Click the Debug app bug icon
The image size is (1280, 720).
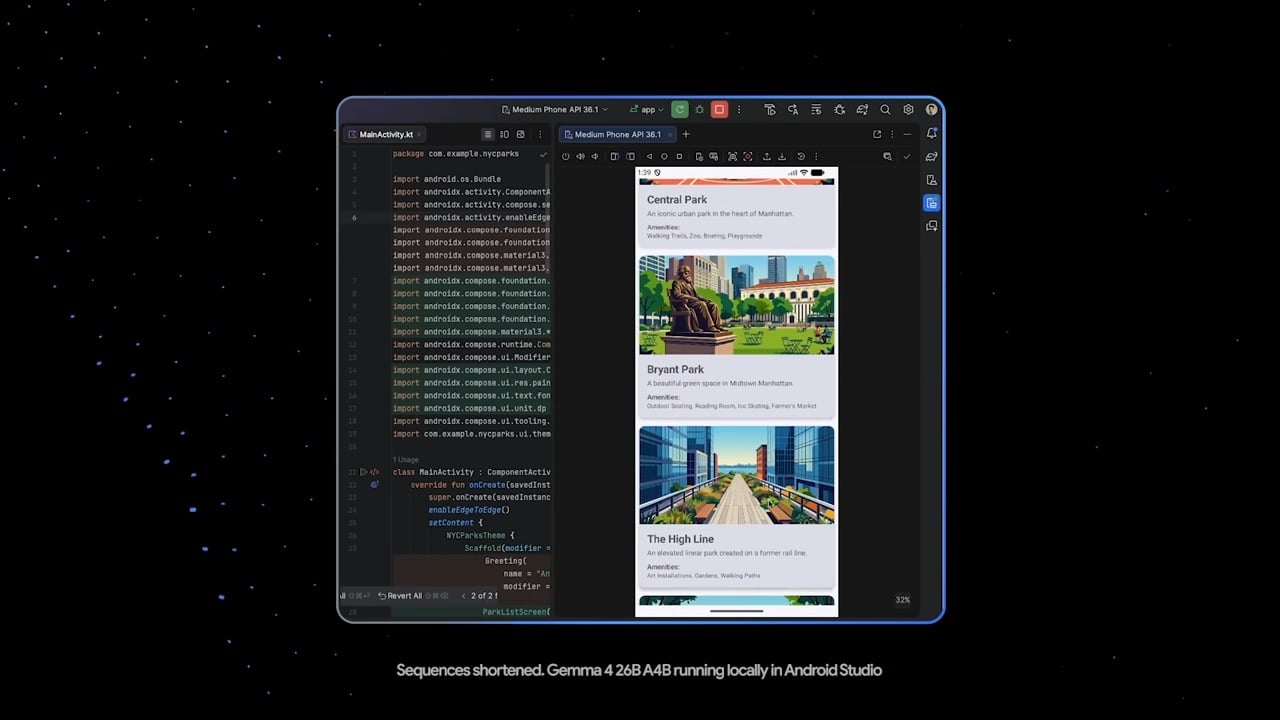coord(699,110)
